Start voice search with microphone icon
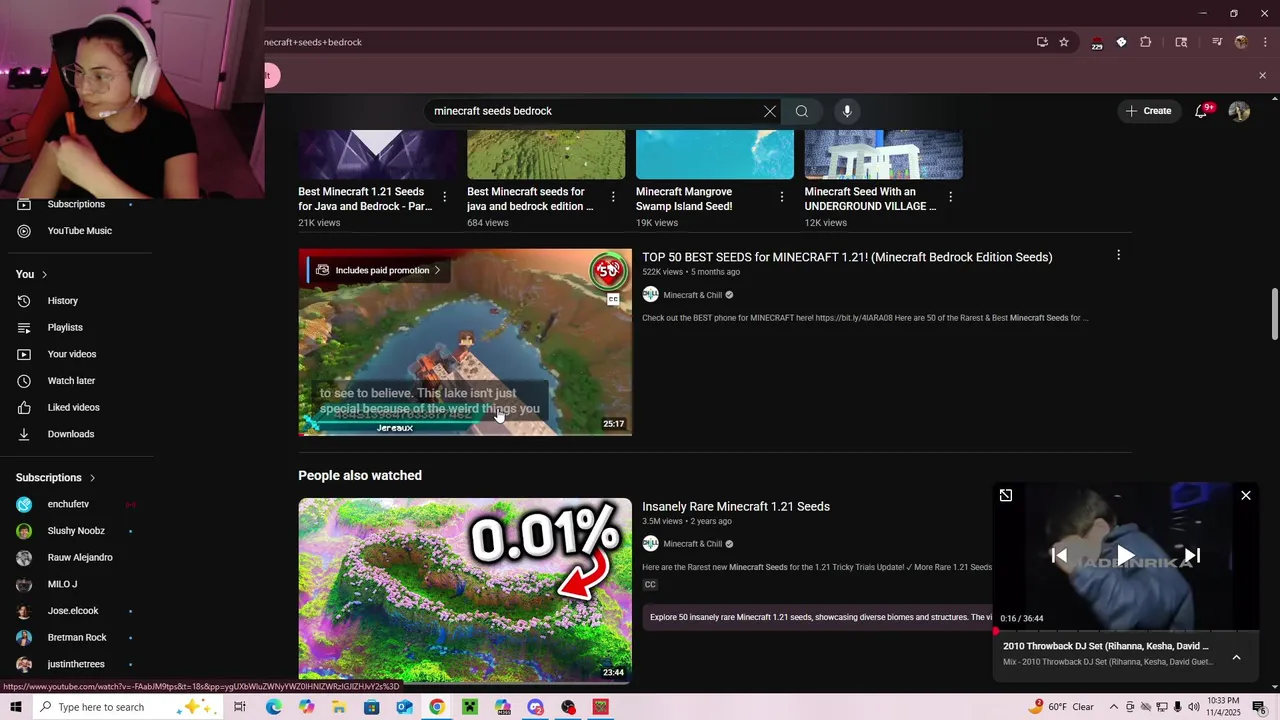 [x=847, y=111]
